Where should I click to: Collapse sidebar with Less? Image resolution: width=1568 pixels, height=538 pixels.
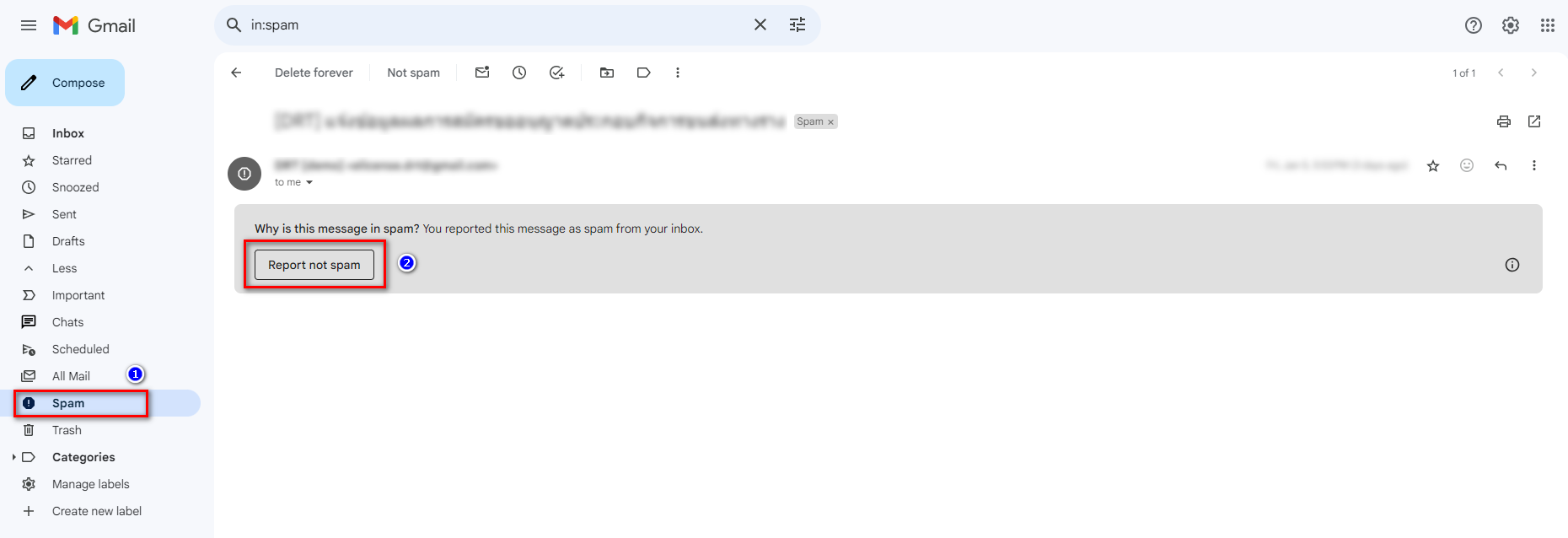point(64,268)
